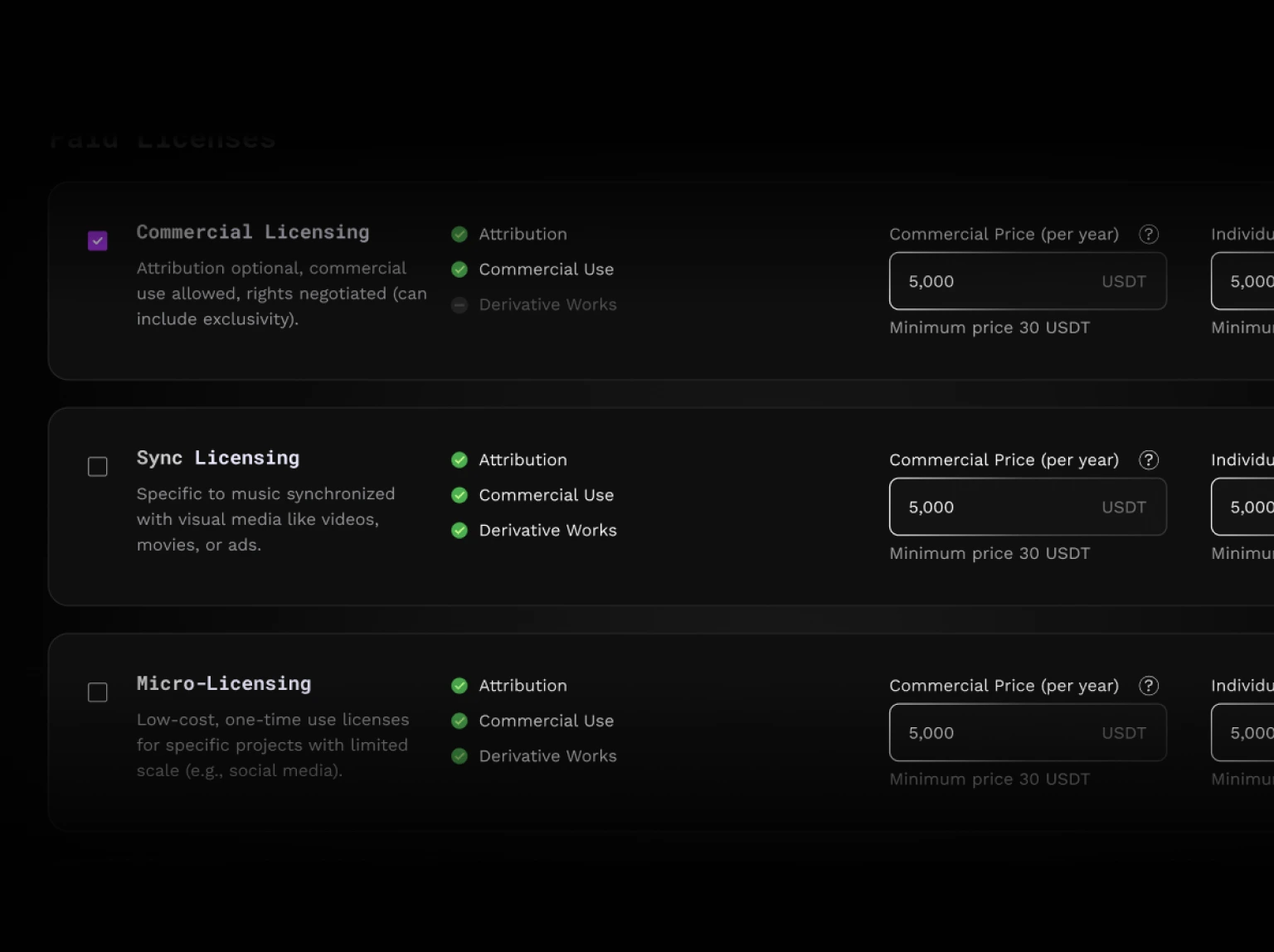Tick the Micro-Licensing checkbox

click(98, 692)
